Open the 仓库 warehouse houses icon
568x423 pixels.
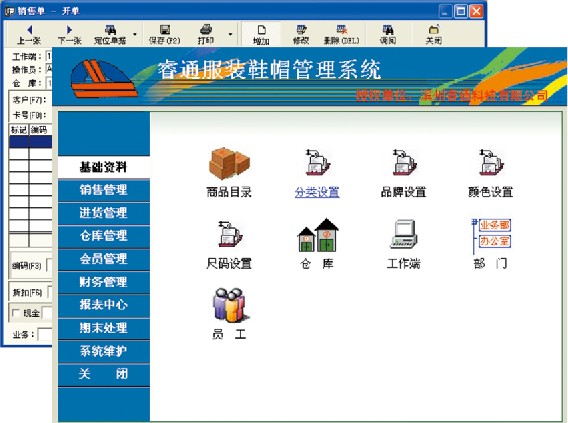pos(318,235)
